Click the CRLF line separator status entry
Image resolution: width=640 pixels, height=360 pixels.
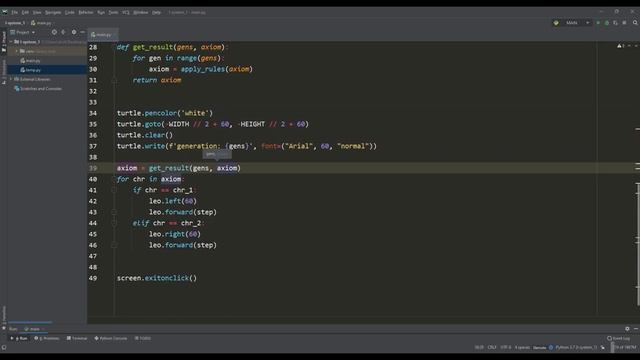point(492,347)
